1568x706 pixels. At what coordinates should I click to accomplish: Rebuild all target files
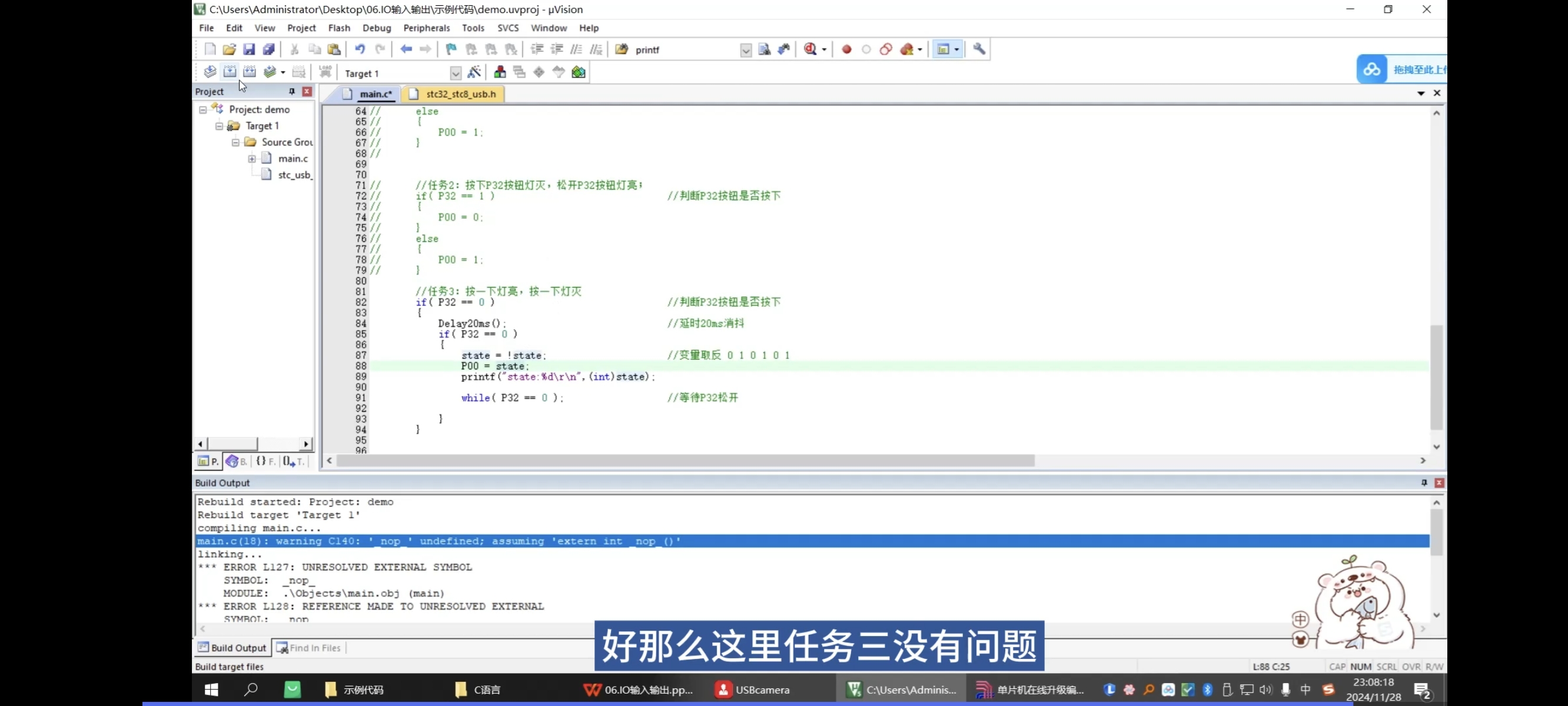(x=249, y=71)
